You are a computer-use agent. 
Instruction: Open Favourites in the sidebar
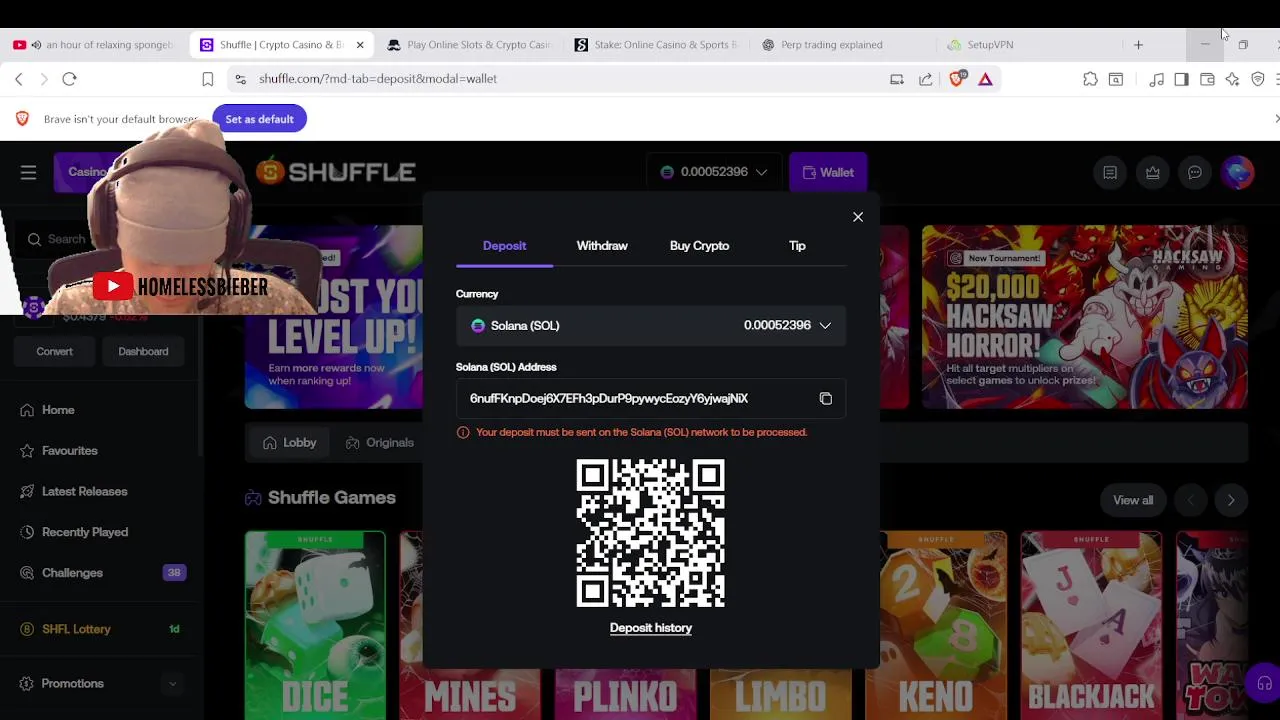[69, 451]
